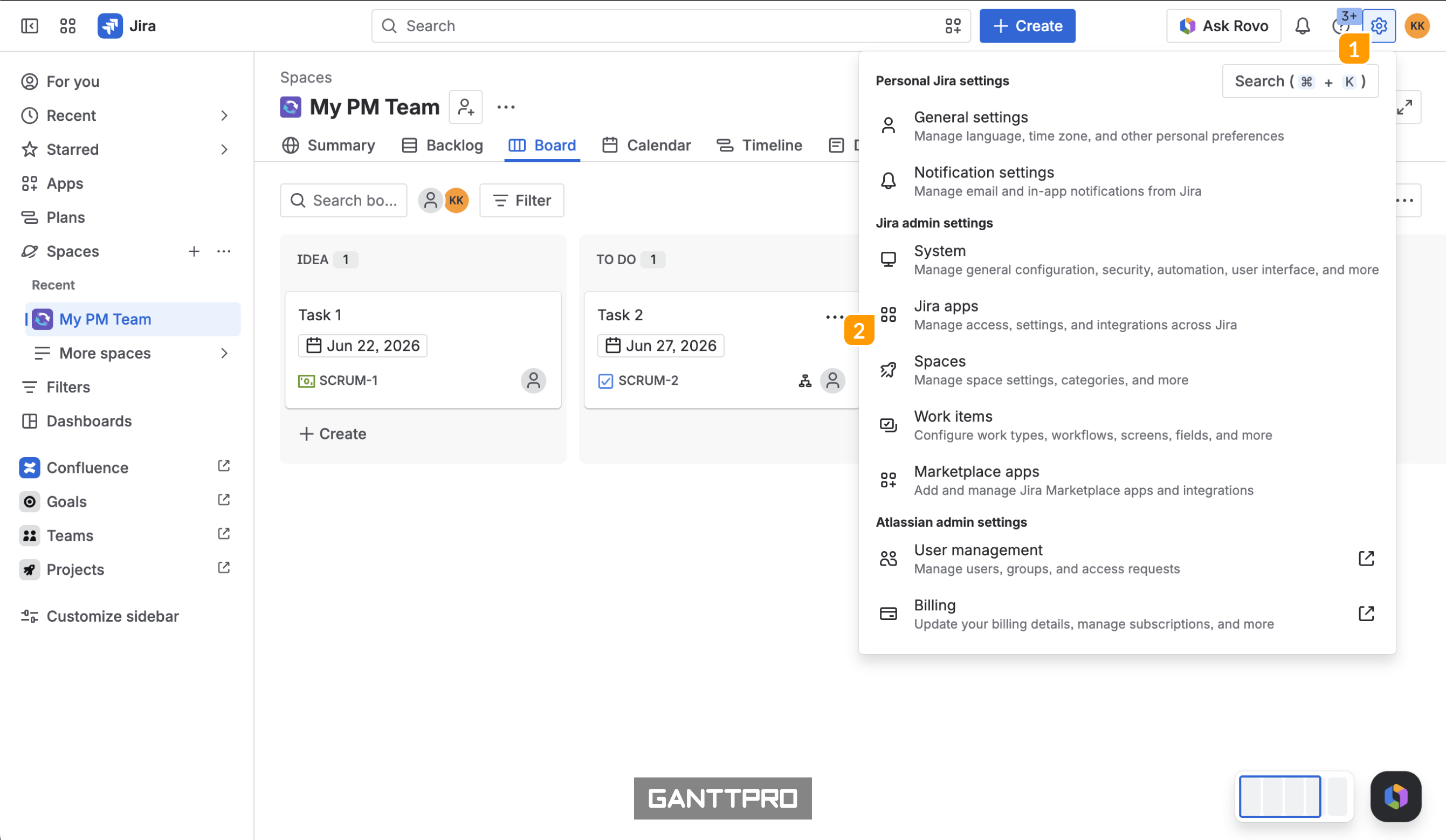Open Goals external link icon
Screen dimensions: 1446x840
[224, 500]
